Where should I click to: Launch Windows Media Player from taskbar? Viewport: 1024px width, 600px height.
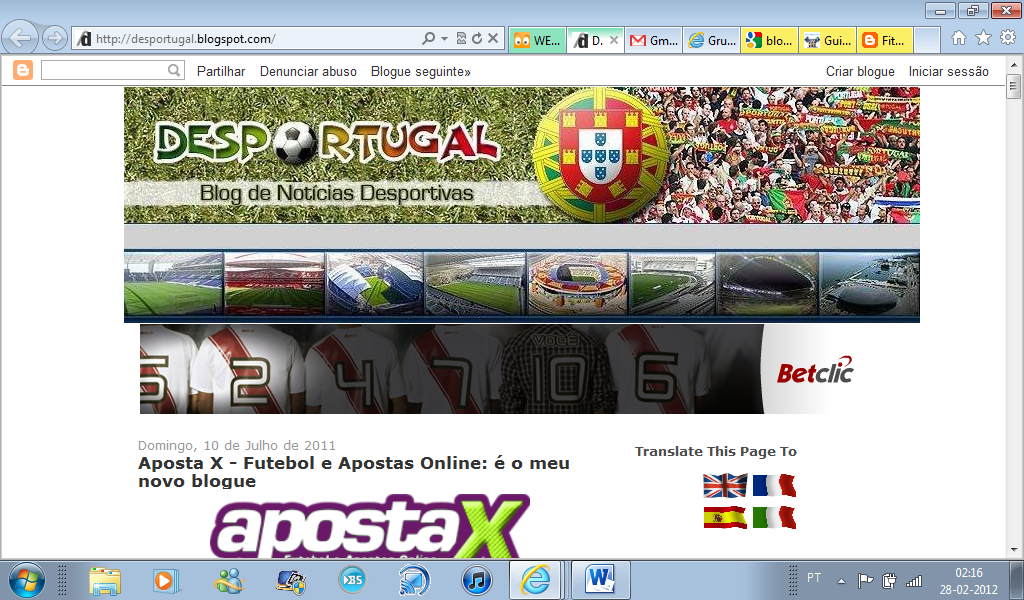tap(166, 580)
